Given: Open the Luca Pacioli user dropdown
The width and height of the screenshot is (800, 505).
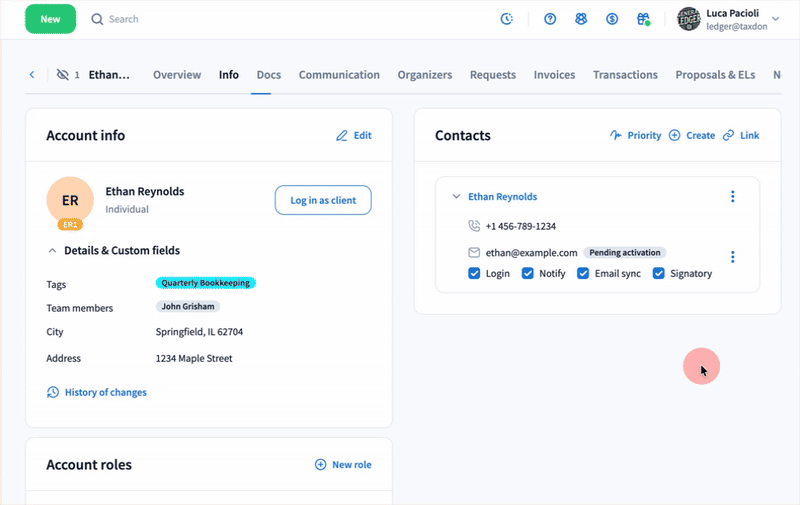Looking at the screenshot, I should click(775, 19).
